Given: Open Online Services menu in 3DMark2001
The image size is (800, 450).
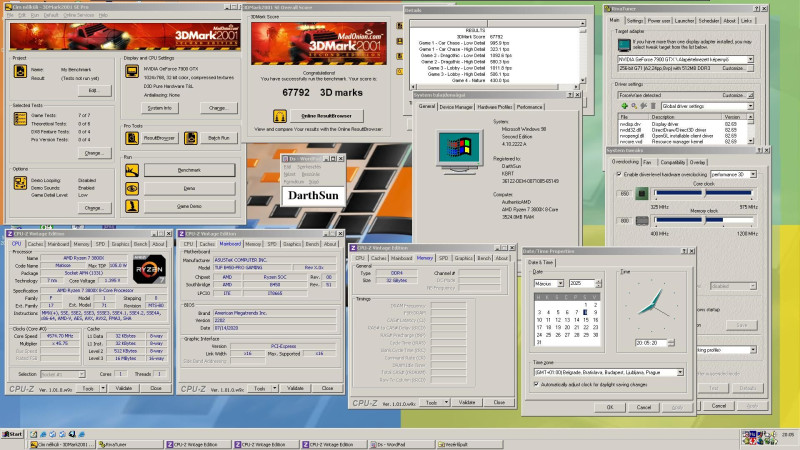Looking at the screenshot, I should click(x=79, y=15).
